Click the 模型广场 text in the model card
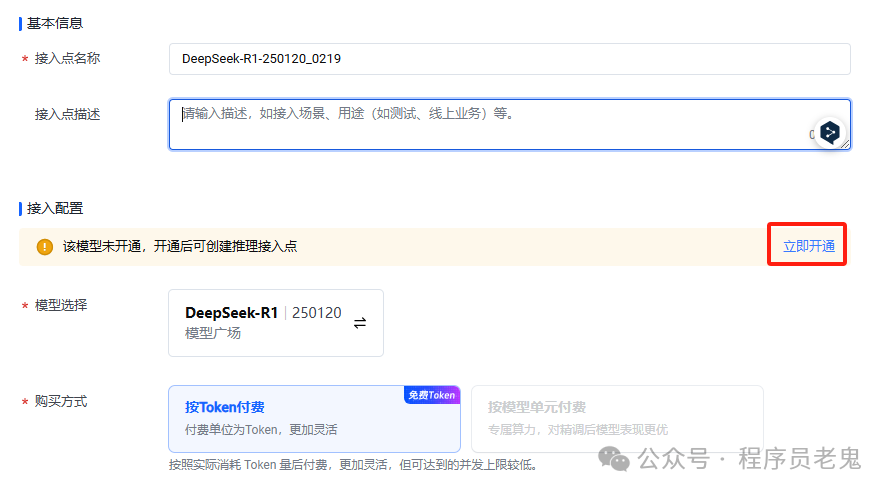Viewport: 890px width, 494px height. [x=213, y=333]
